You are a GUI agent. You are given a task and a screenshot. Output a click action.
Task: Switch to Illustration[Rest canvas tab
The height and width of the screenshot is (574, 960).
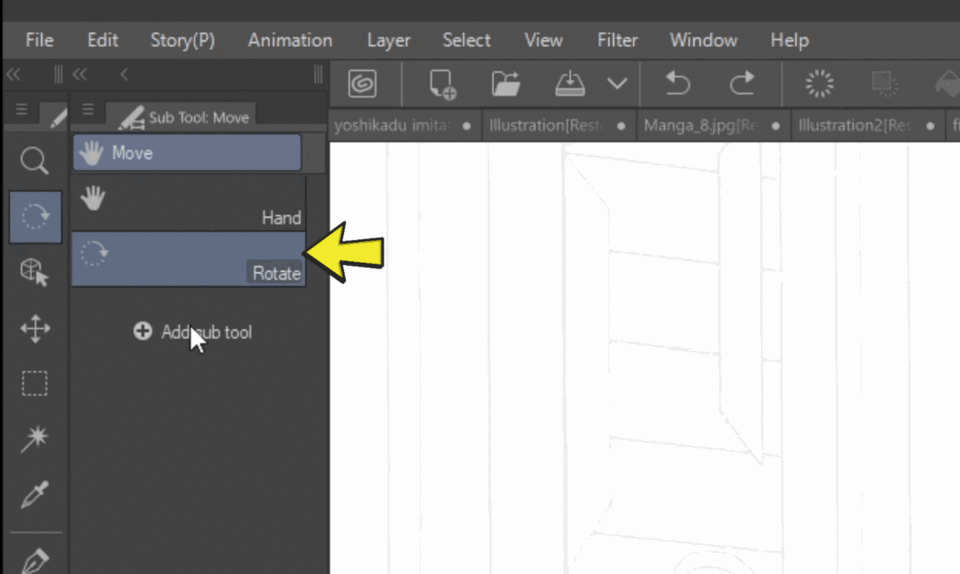click(x=558, y=125)
